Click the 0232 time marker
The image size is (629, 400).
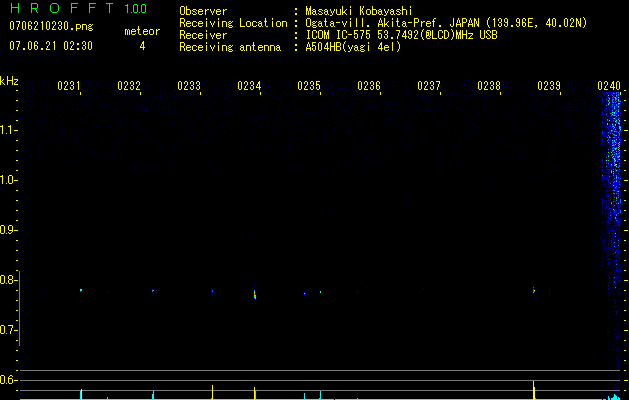pyautogui.click(x=129, y=85)
